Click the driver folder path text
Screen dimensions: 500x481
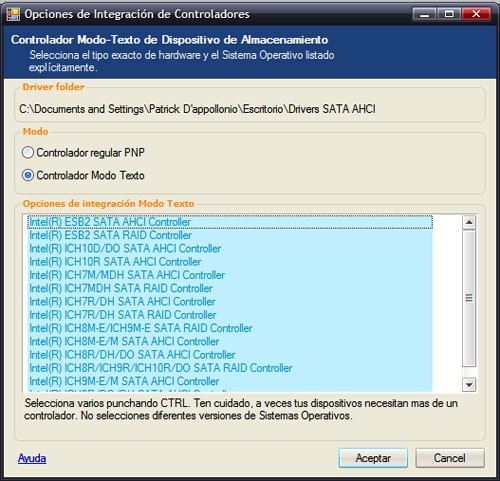pos(197,109)
